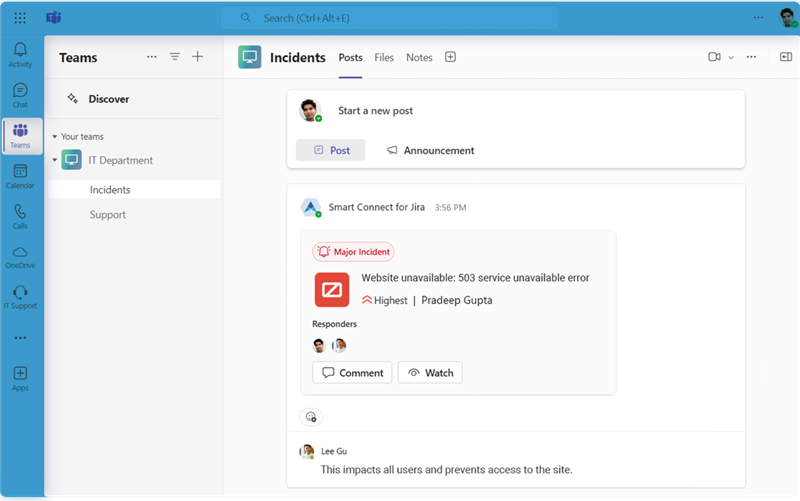800x501 pixels.
Task: Open settings and more ellipsis in title bar
Action: coord(758,17)
